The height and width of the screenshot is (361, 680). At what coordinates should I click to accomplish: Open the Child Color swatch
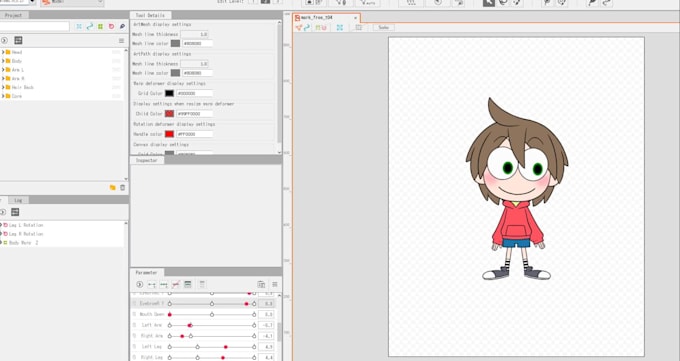(169, 114)
